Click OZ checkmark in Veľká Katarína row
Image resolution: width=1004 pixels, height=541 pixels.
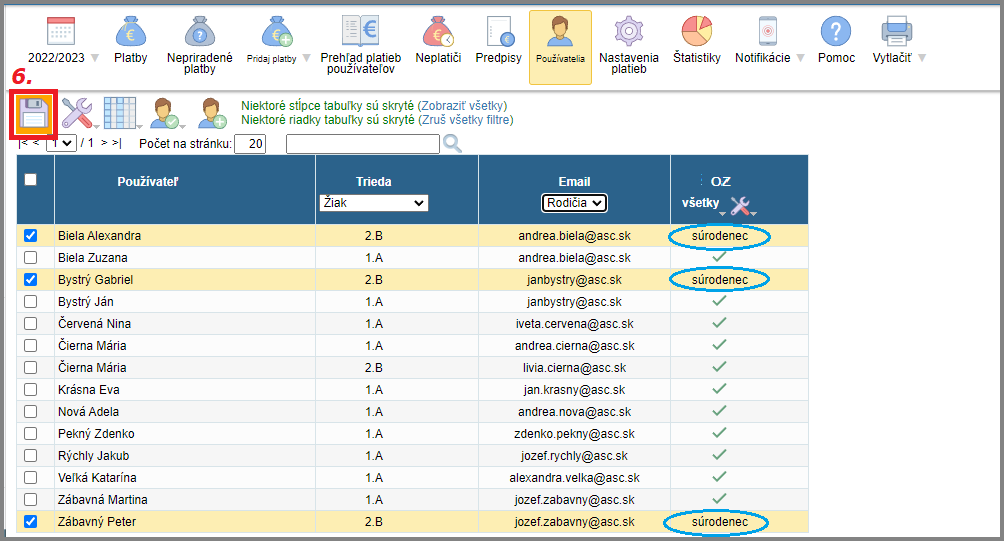tap(720, 476)
